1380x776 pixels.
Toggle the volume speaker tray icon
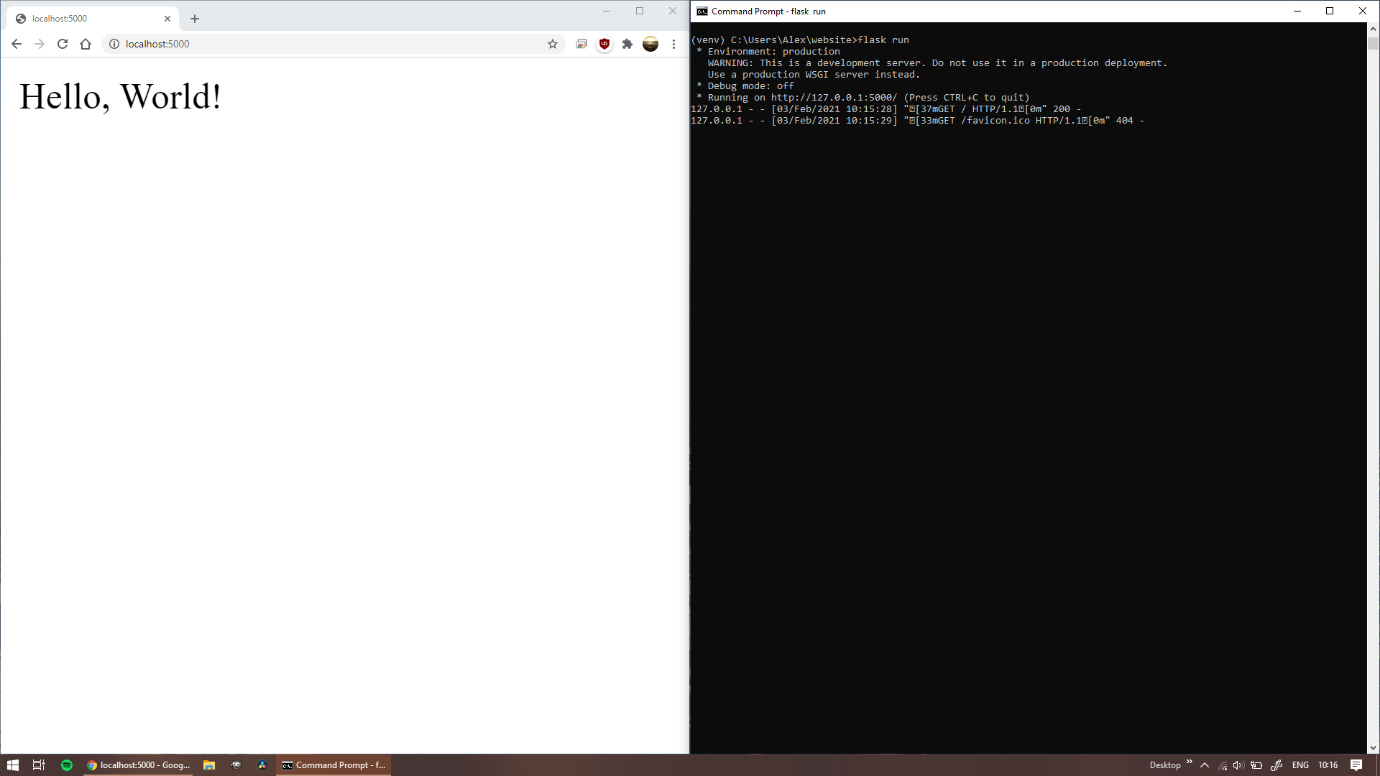click(x=1238, y=765)
